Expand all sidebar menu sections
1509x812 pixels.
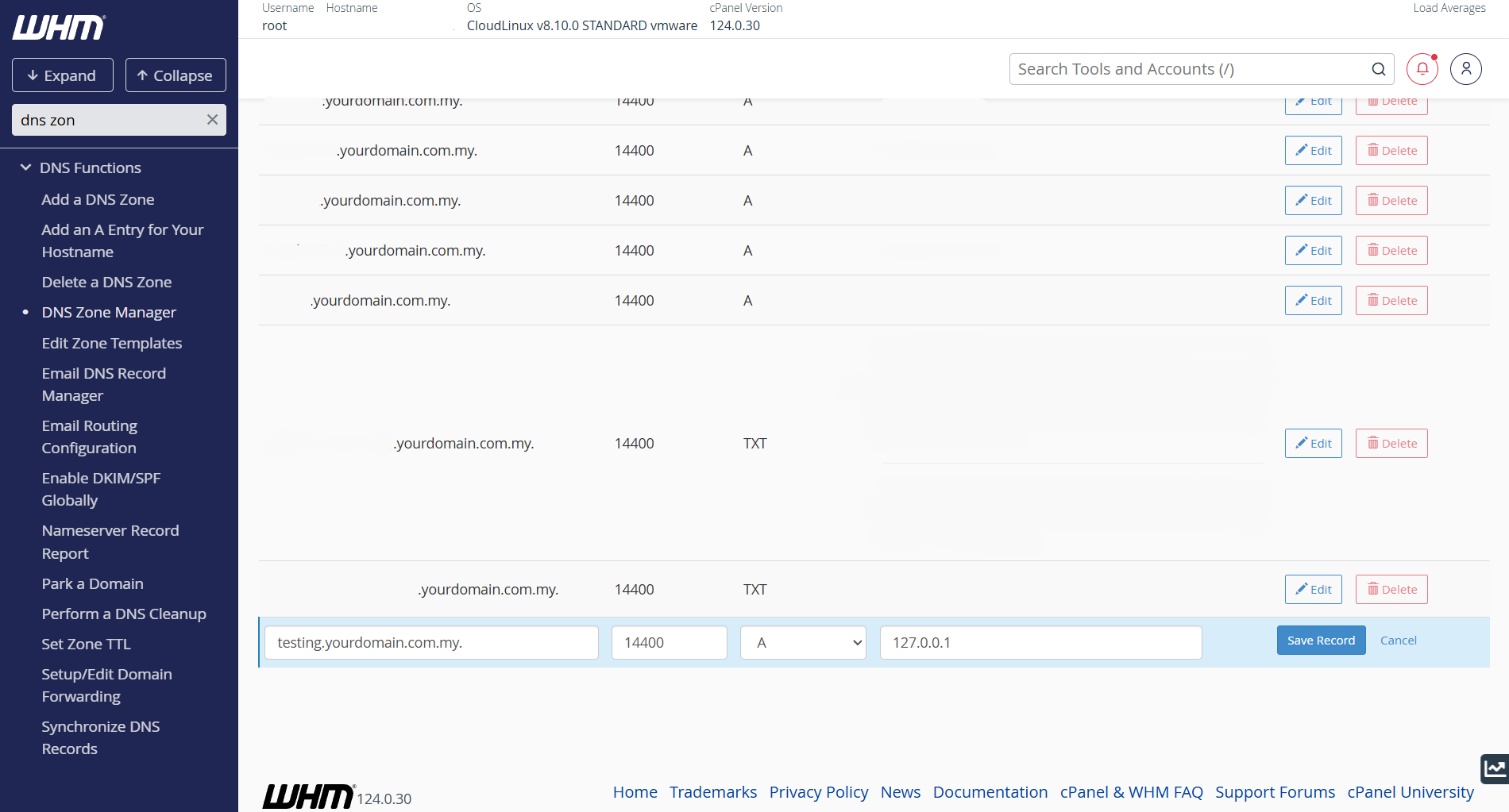pos(63,75)
